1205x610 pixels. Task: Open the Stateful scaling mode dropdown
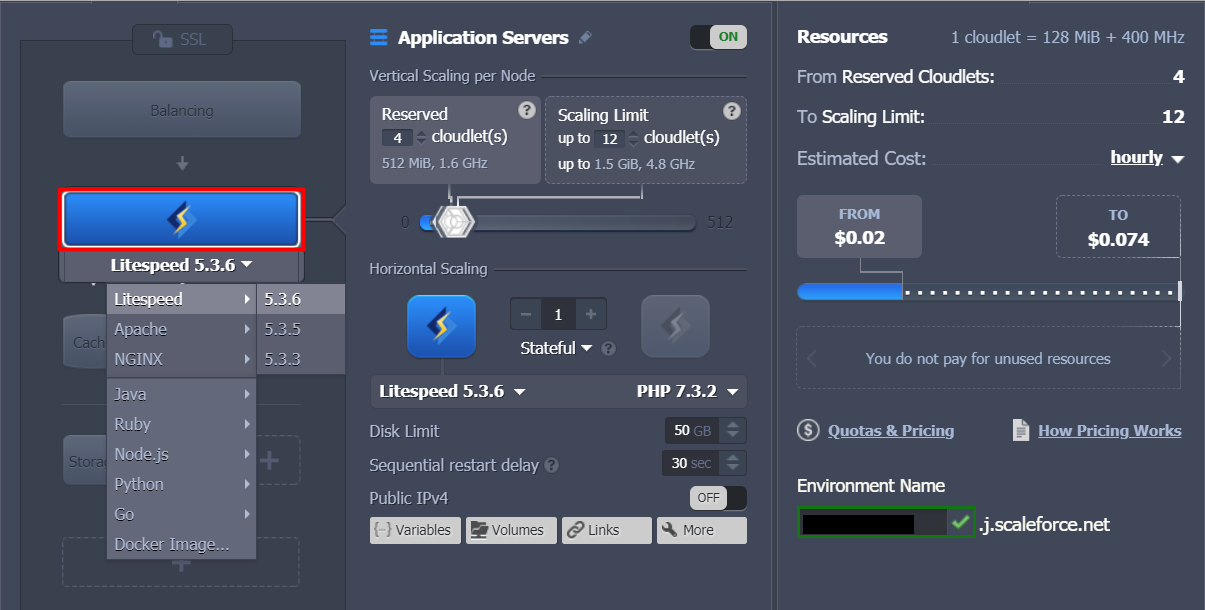coord(556,348)
